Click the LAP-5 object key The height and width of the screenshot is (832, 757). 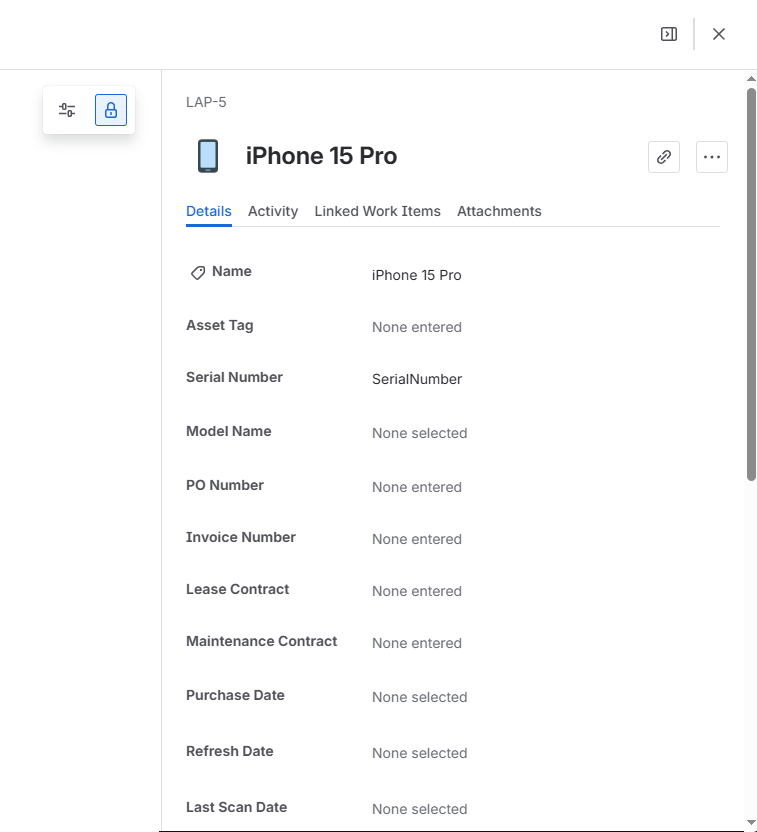(x=206, y=102)
